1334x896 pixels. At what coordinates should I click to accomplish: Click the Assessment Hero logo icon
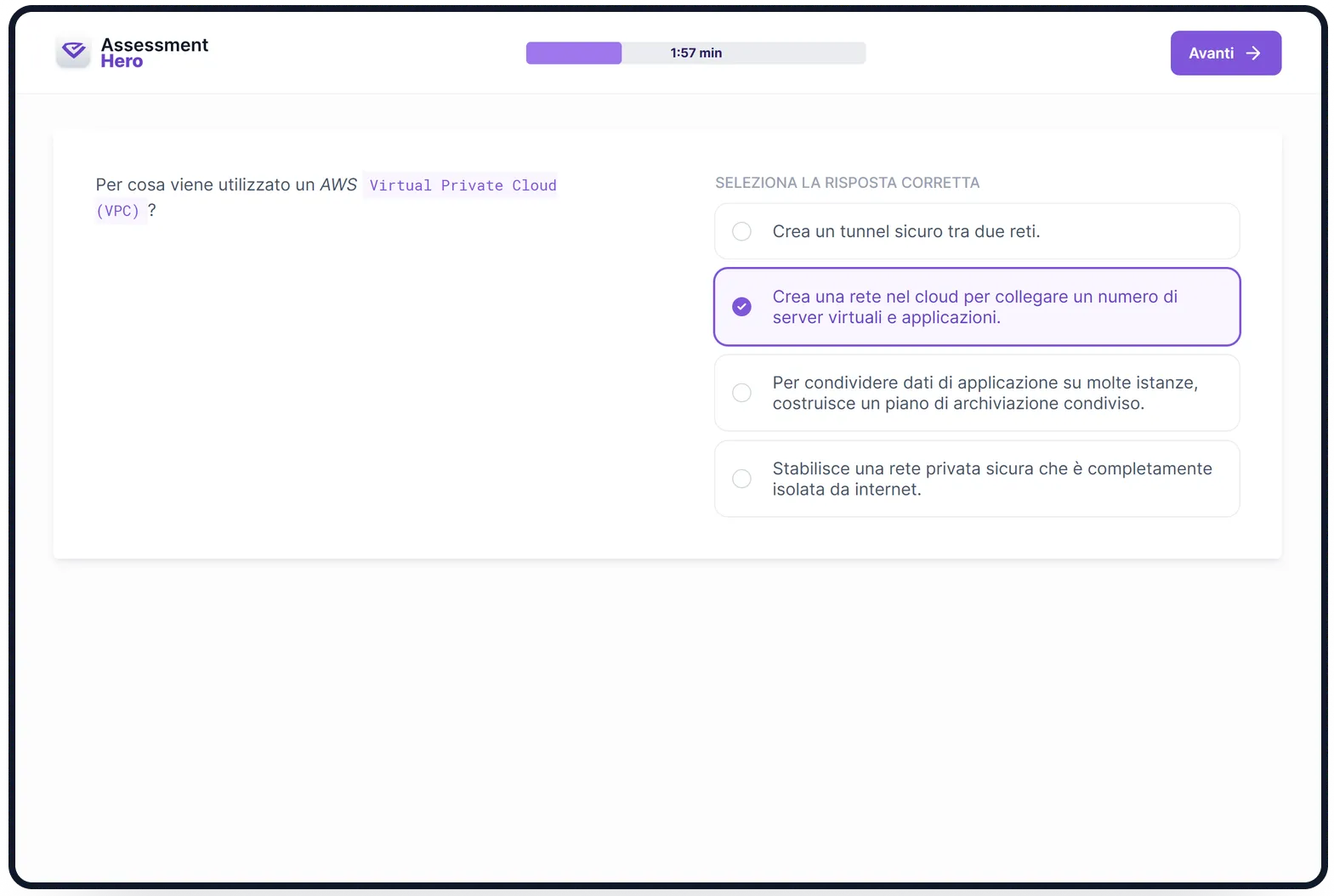click(73, 52)
